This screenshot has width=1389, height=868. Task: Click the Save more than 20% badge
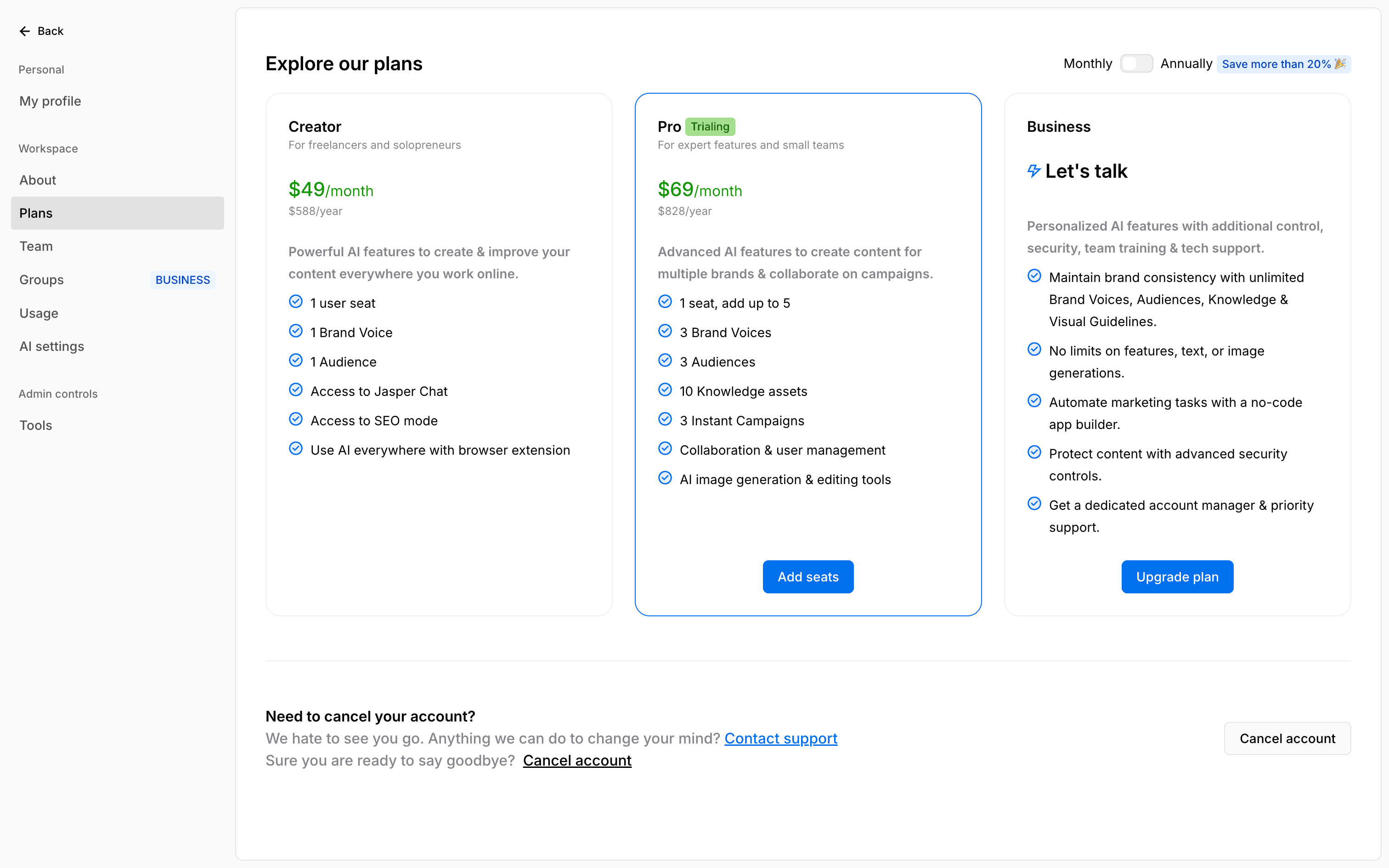[1283, 64]
